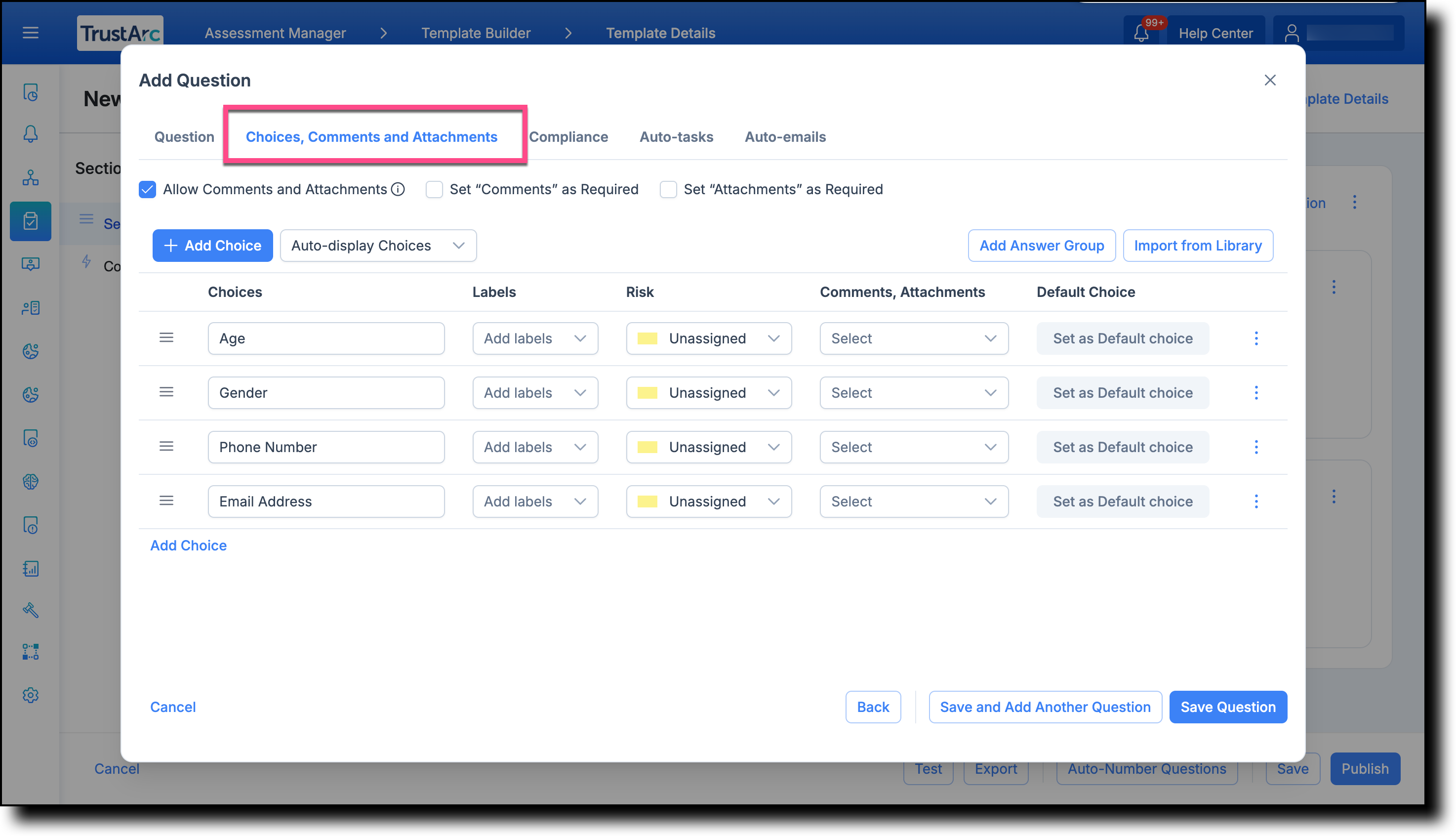Click the yellow risk swatch in the Email Address row

pyautogui.click(x=647, y=502)
